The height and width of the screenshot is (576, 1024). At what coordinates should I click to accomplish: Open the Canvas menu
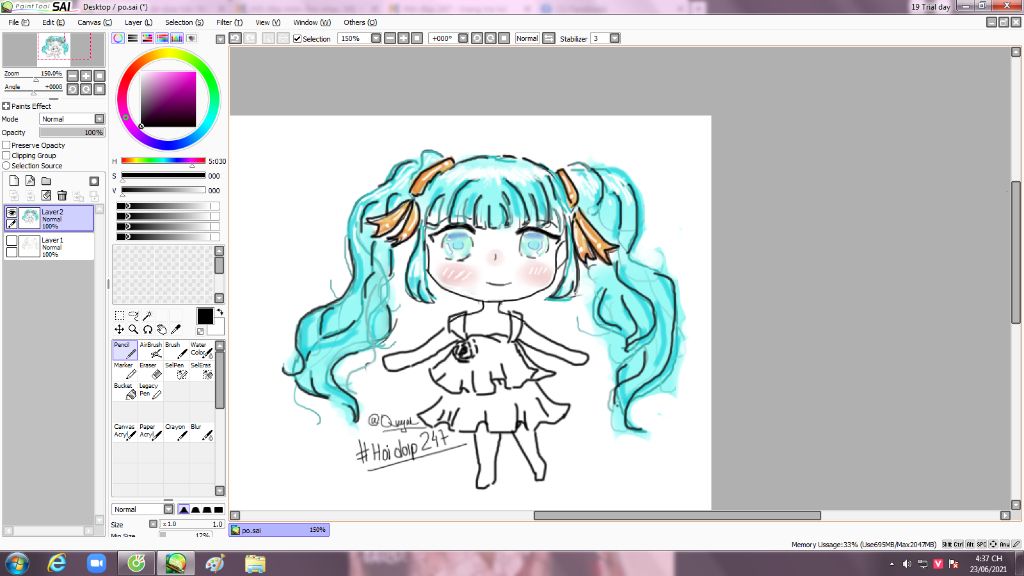[x=94, y=22]
